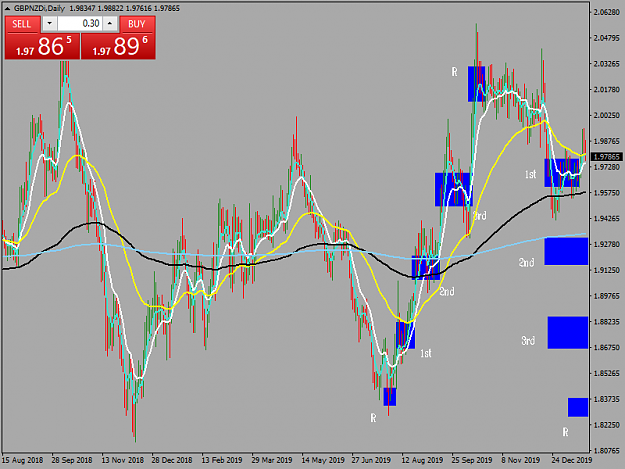Image resolution: width=625 pixels, height=469 pixels.
Task: Click the BUY button
Action: pos(137,24)
